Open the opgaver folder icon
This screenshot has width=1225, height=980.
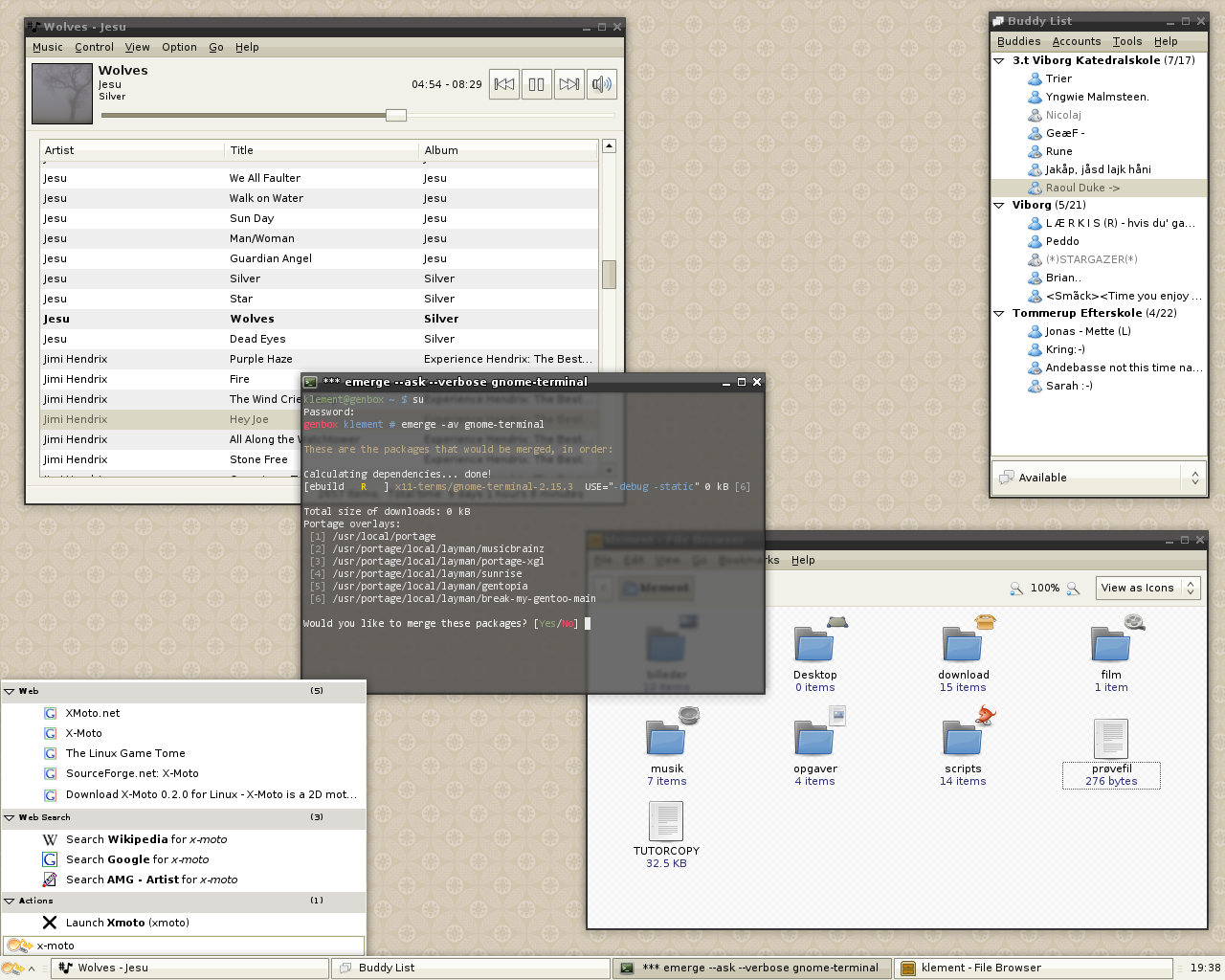click(x=814, y=736)
